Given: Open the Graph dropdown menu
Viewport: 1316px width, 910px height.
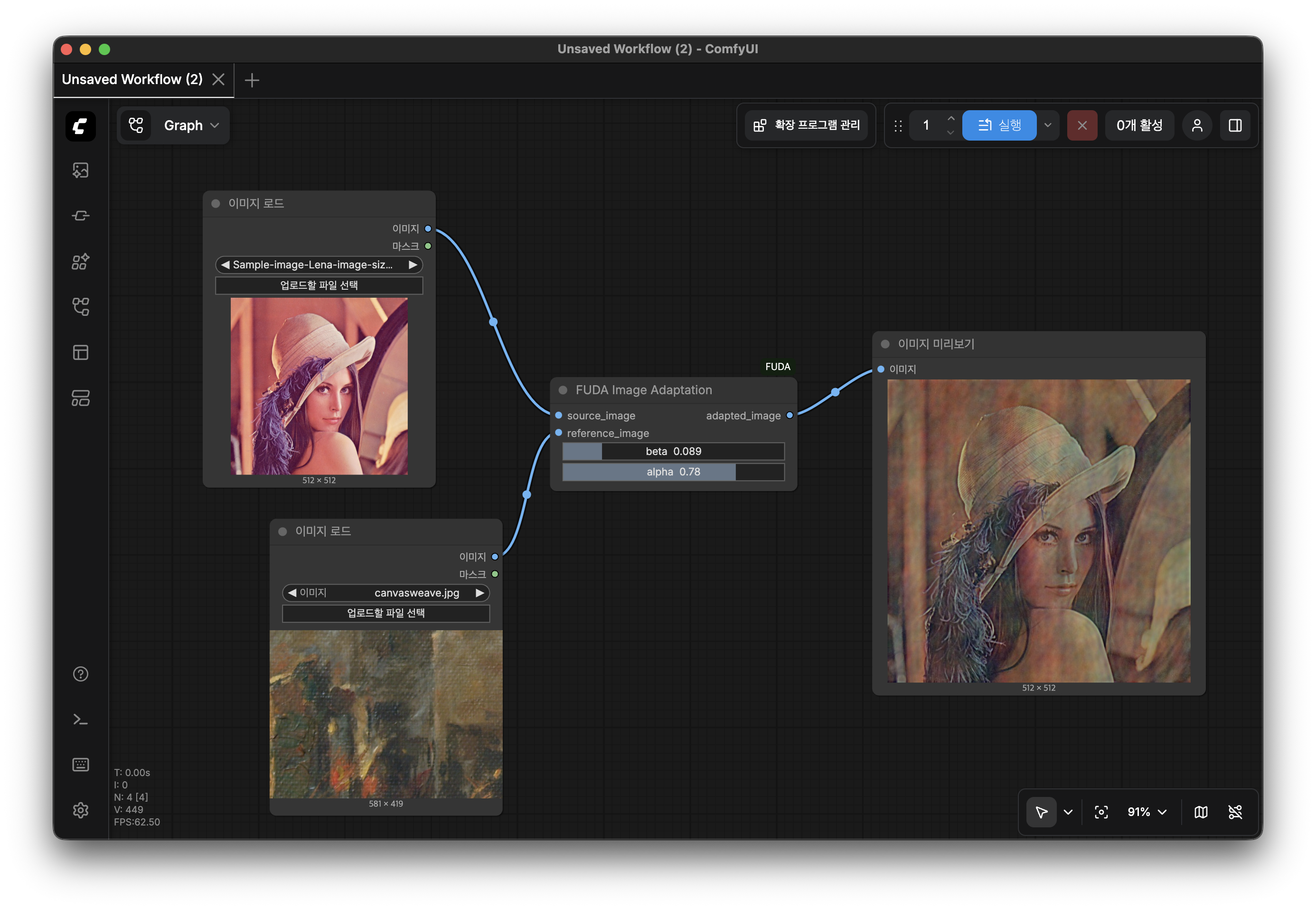Looking at the screenshot, I should [x=191, y=125].
